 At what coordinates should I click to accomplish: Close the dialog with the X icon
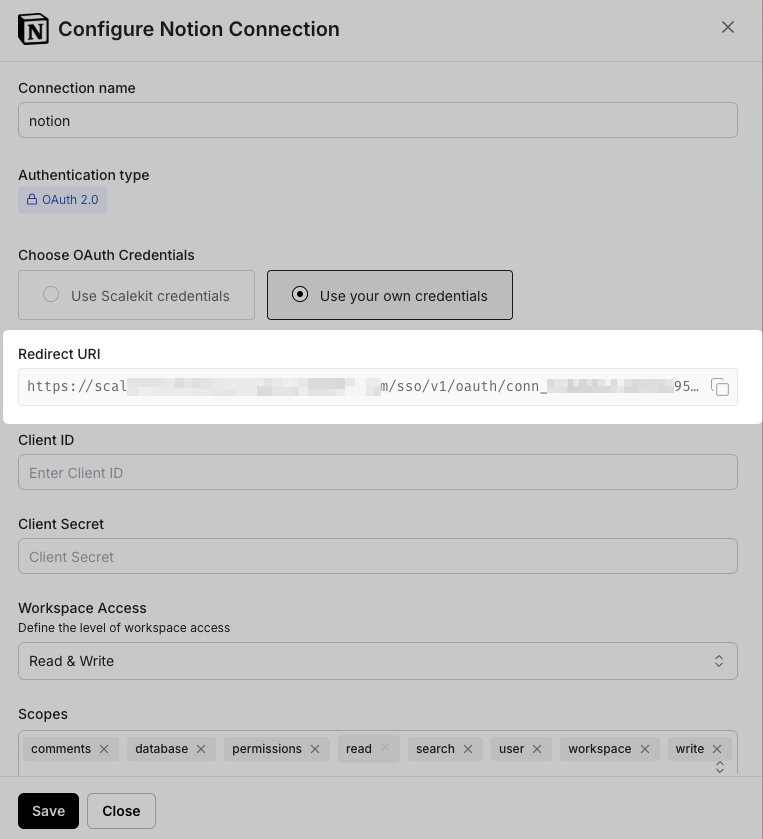pyautogui.click(x=728, y=27)
